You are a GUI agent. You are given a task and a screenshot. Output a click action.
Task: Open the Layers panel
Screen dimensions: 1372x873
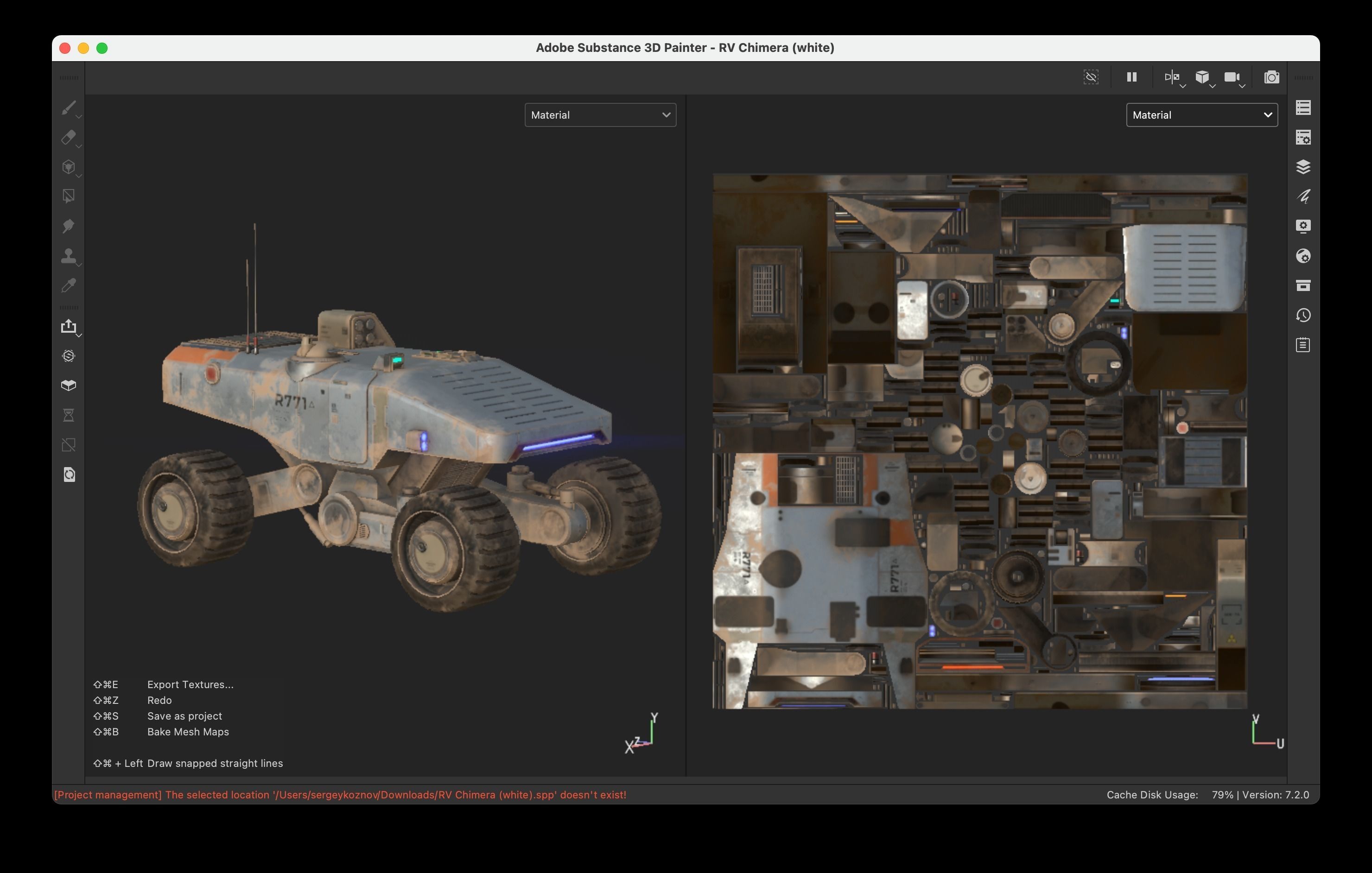coord(1303,167)
